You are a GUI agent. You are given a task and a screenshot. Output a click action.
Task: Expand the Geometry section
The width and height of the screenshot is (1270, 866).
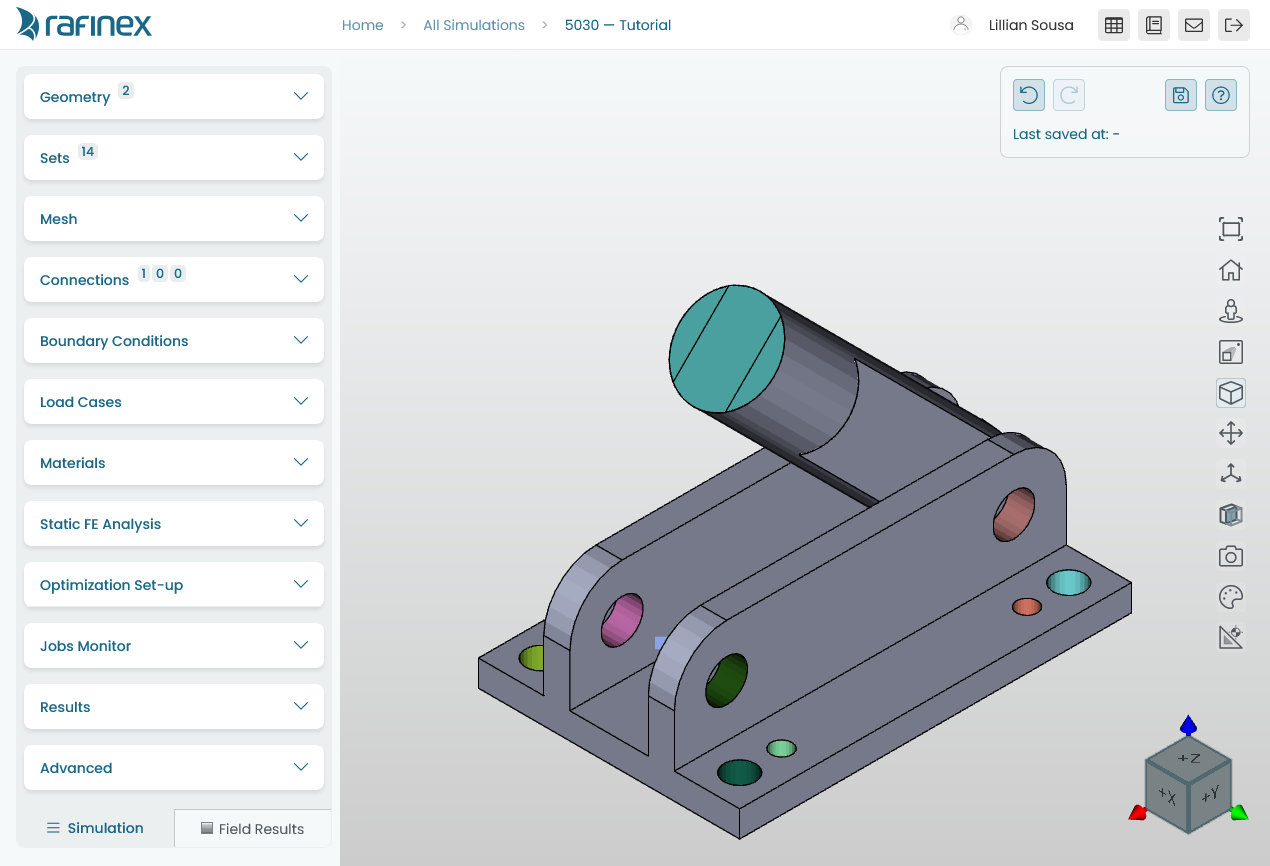(174, 96)
